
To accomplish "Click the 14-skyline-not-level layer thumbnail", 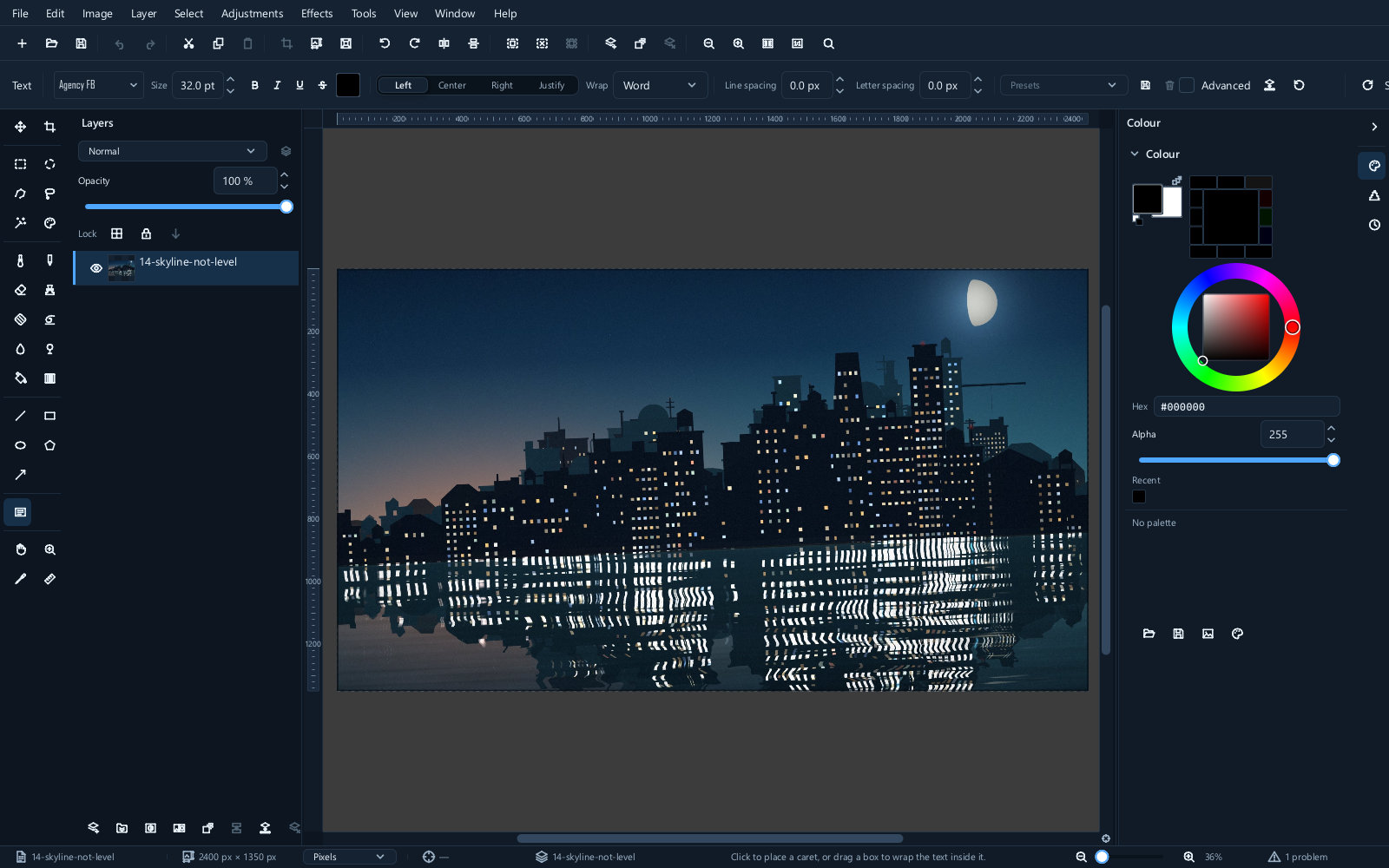I will [121, 268].
